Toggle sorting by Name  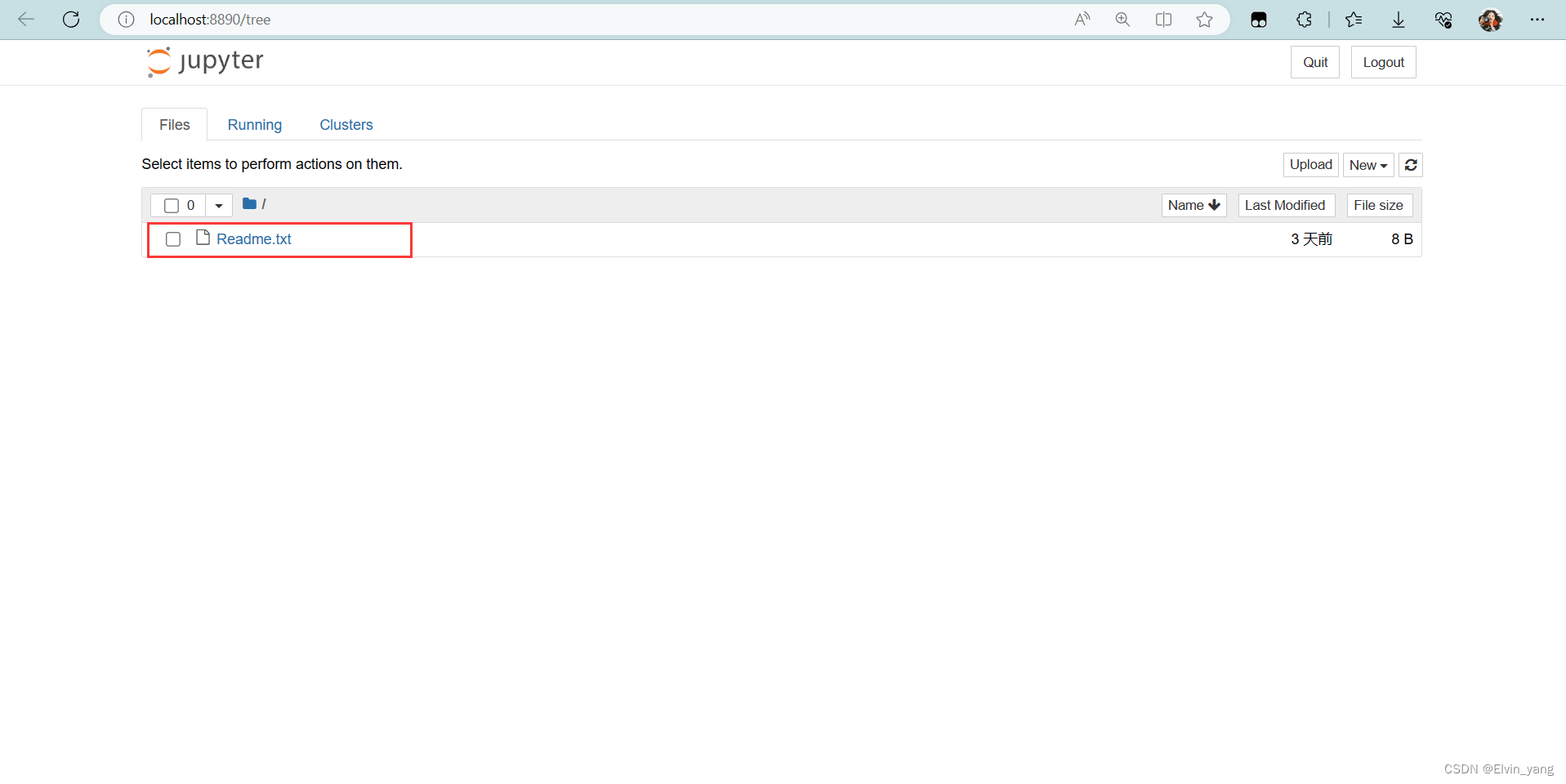[1193, 205]
